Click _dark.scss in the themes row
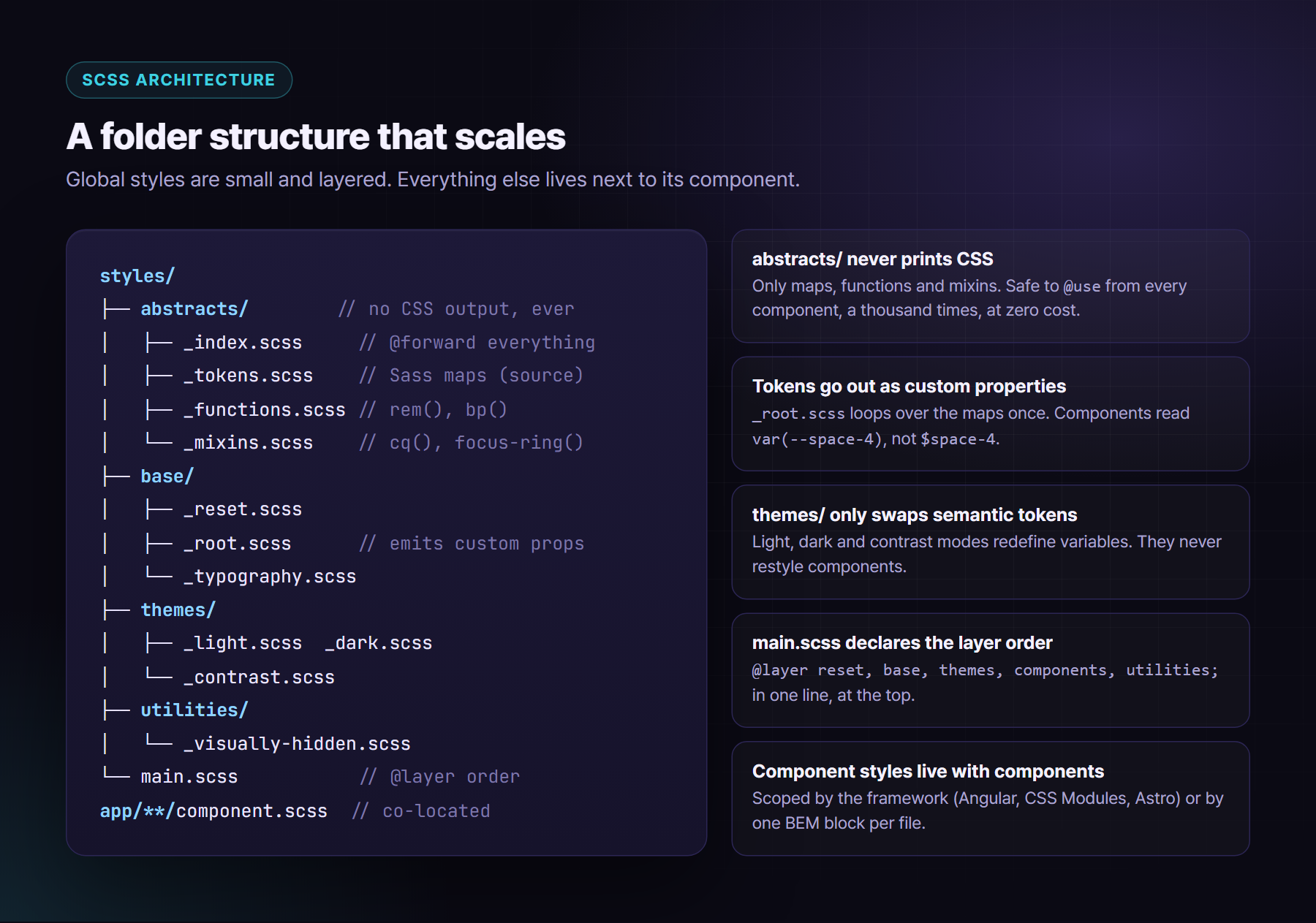Viewport: 1316px width, 923px height. tap(379, 643)
